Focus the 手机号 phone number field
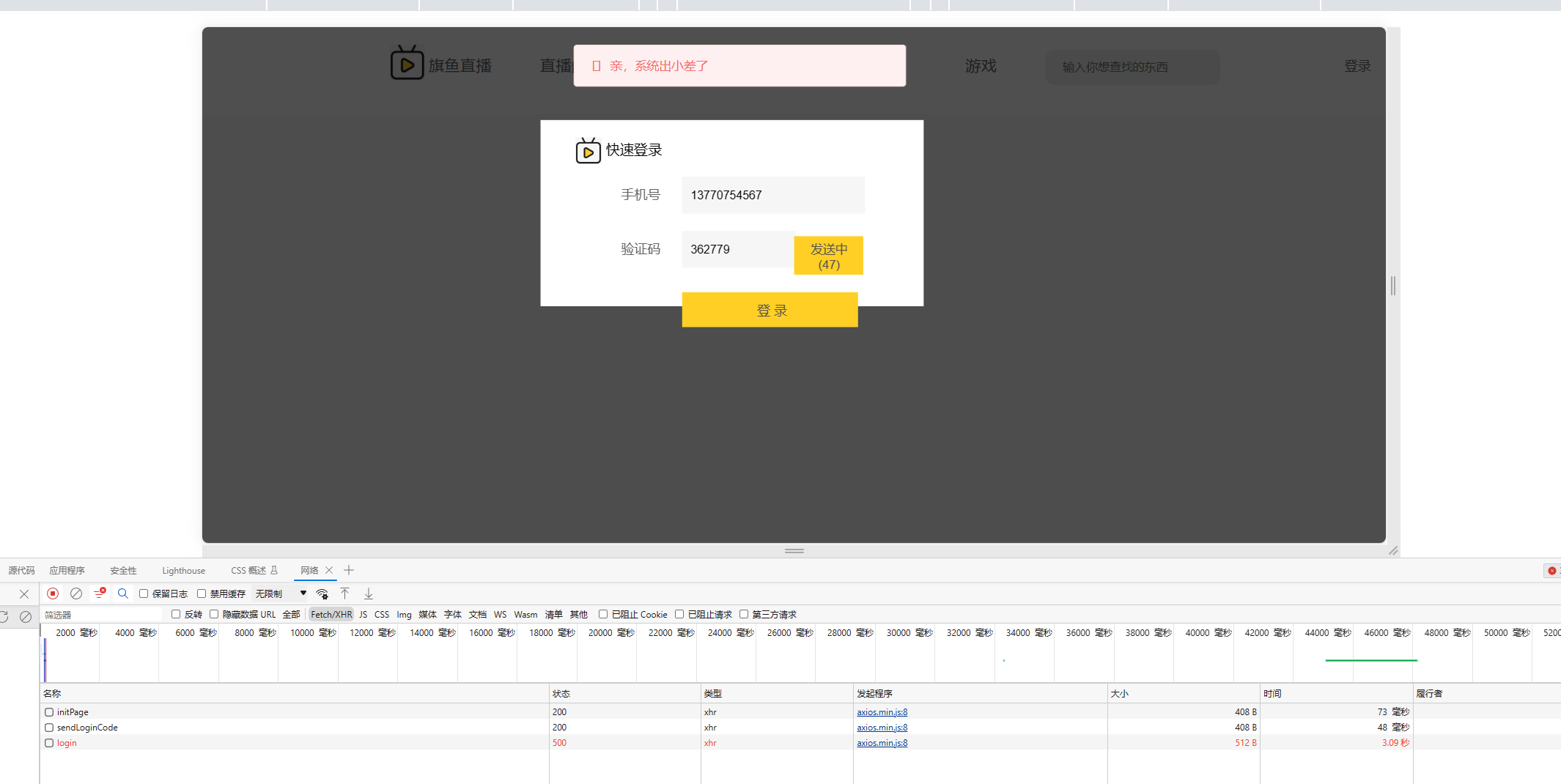The image size is (1561, 784). [773, 195]
